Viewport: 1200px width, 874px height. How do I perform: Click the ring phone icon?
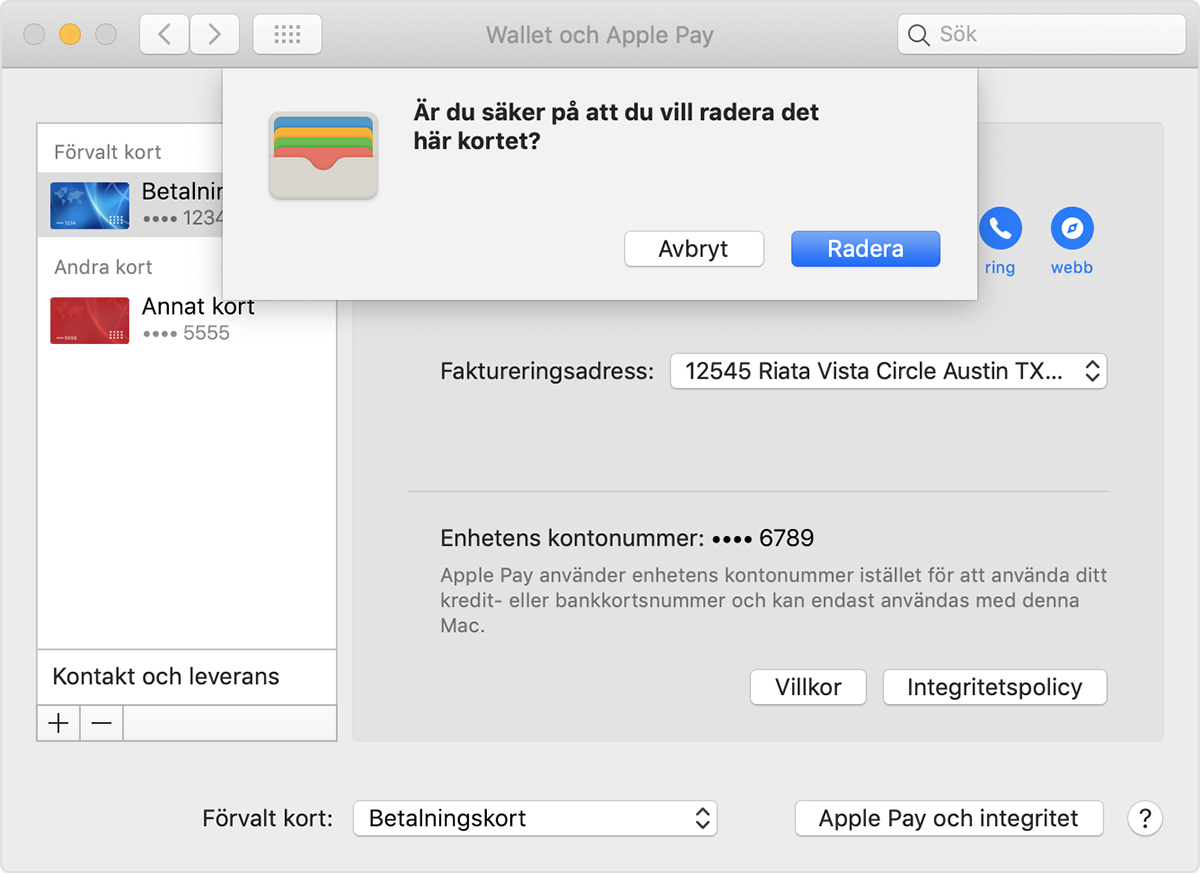click(1000, 230)
